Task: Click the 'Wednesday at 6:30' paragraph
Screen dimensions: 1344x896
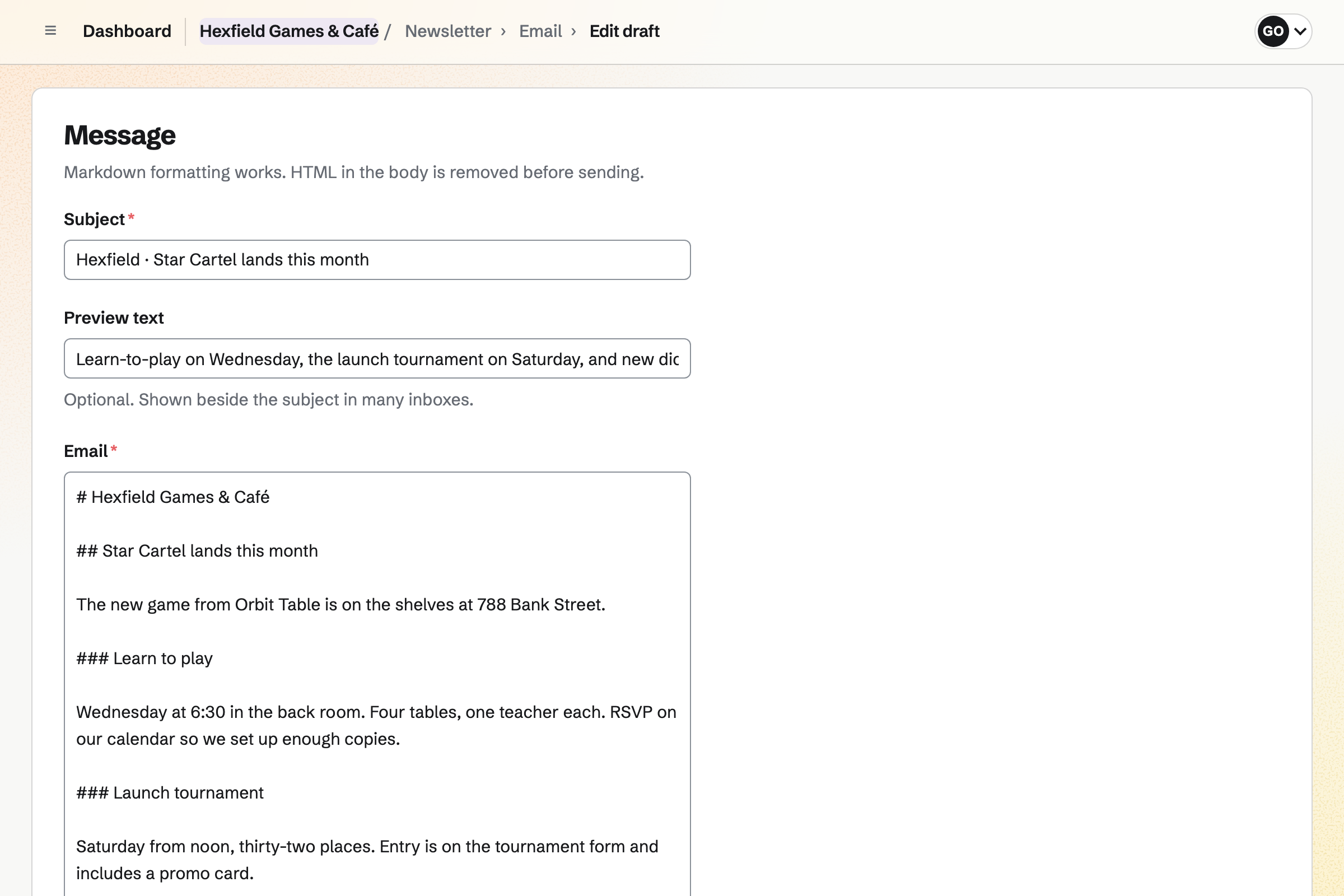Action: [x=376, y=726]
